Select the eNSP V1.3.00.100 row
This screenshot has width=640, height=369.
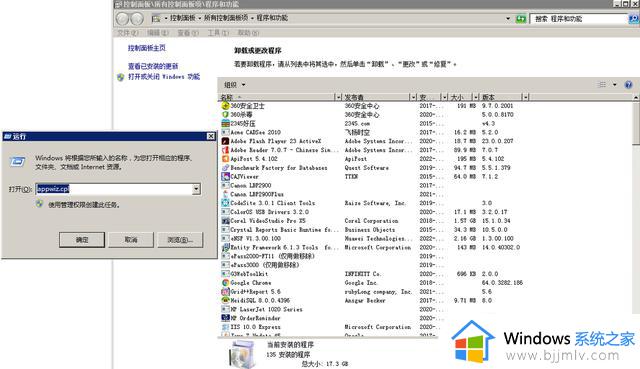click(x=374, y=238)
